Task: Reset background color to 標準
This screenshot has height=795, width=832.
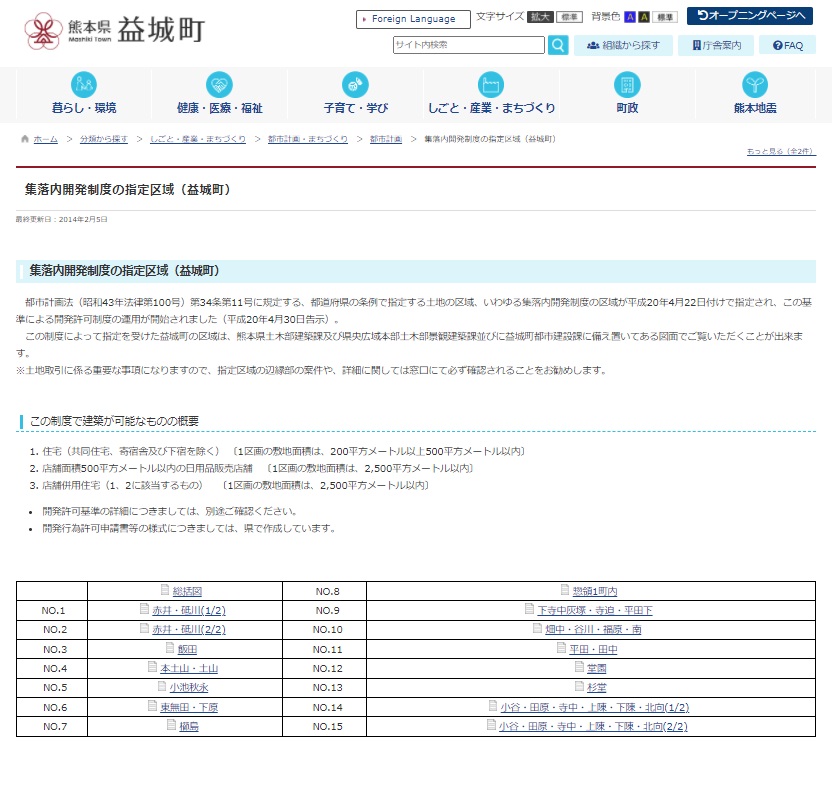Action: pyautogui.click(x=666, y=17)
